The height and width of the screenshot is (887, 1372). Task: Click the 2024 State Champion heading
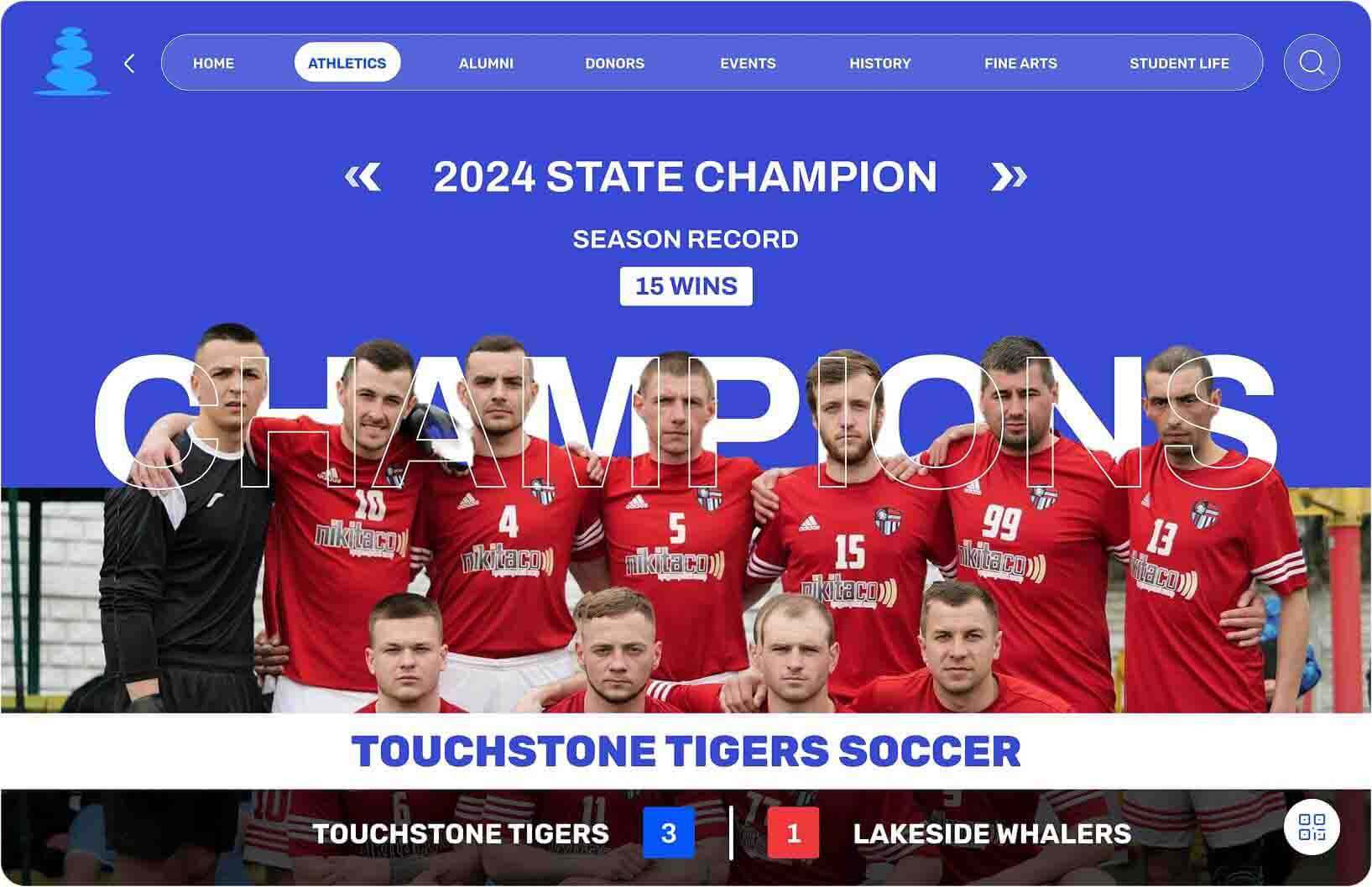(x=685, y=176)
